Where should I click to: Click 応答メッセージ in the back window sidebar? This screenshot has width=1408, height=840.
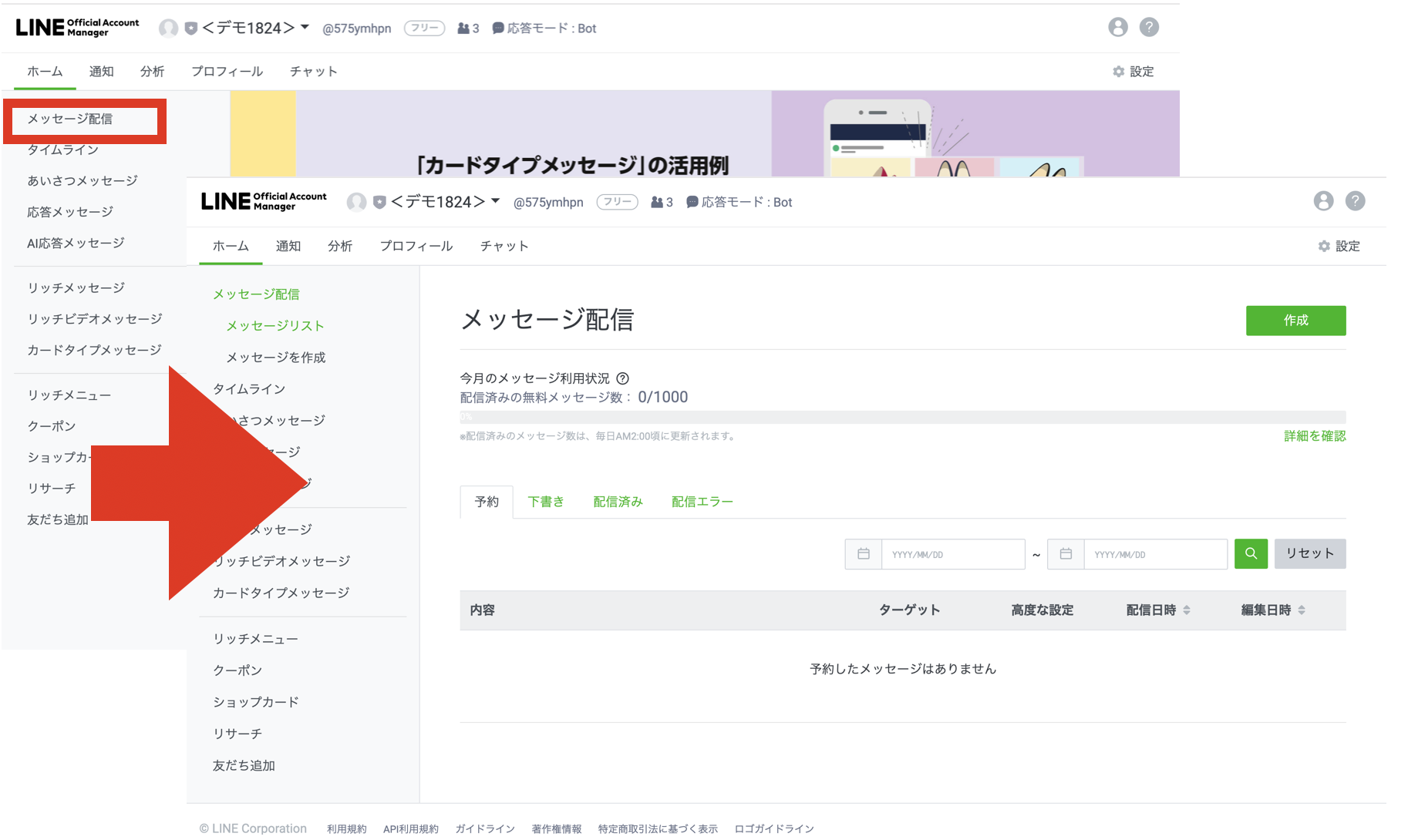(70, 211)
